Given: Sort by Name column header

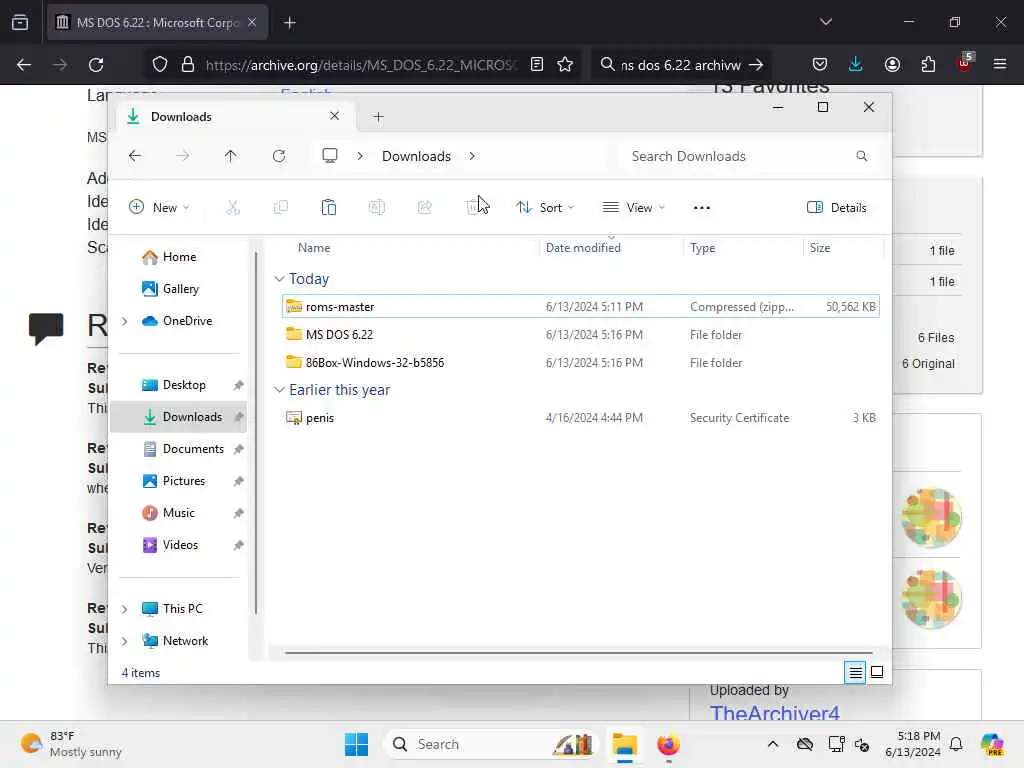Looking at the screenshot, I should tap(314, 248).
